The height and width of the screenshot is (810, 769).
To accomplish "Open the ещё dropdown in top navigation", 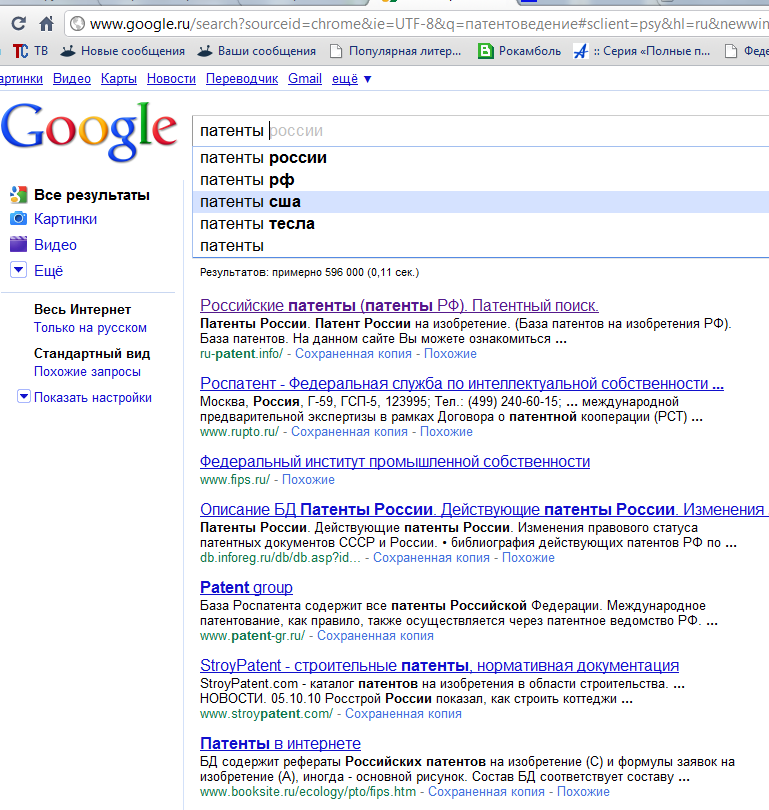I will (x=352, y=79).
